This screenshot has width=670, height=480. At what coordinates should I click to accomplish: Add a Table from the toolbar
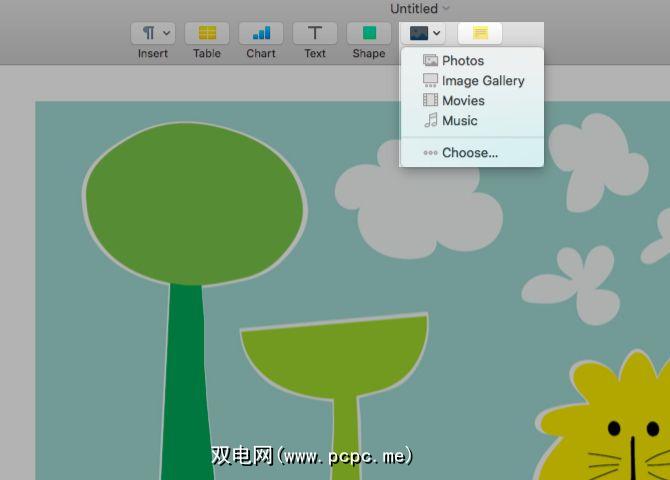[x=207, y=33]
